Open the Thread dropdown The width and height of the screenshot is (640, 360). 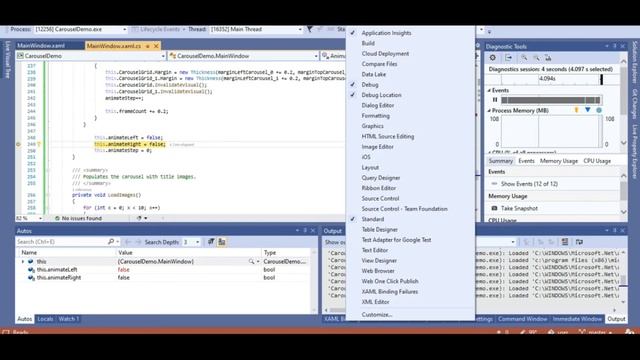(x=300, y=29)
